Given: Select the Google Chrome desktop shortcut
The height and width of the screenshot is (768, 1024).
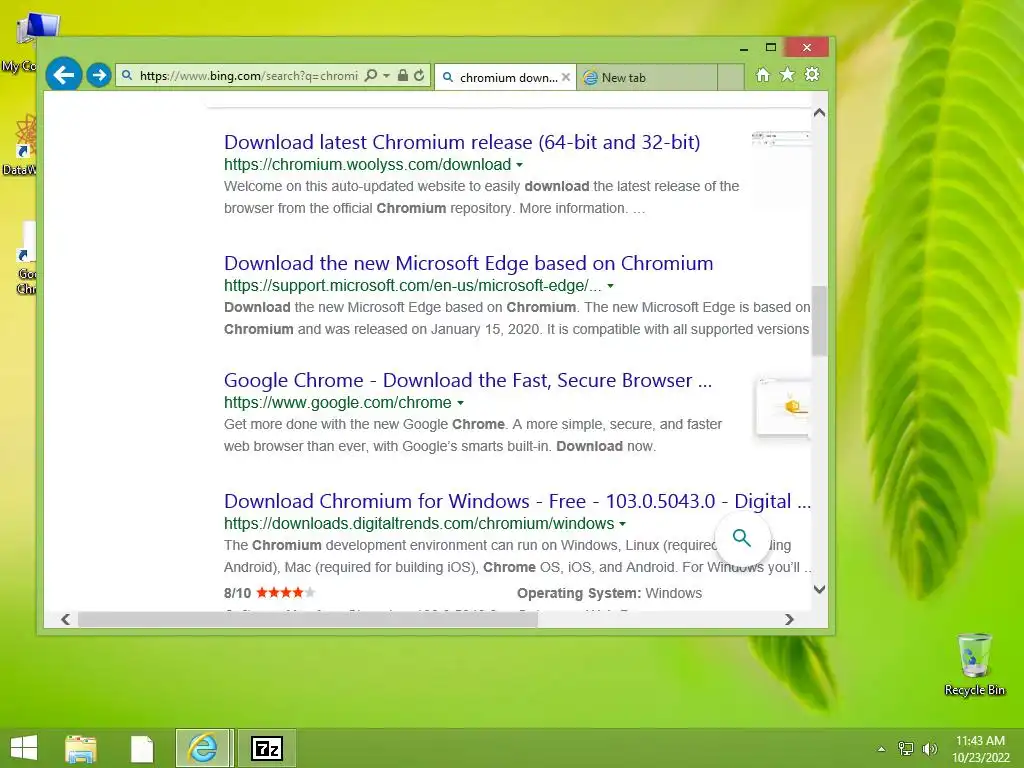Looking at the screenshot, I should click(24, 258).
